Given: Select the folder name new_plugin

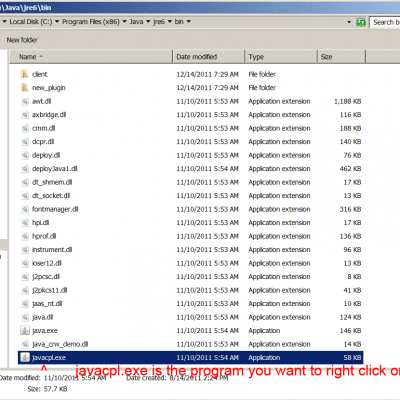Looking at the screenshot, I should [49, 88].
